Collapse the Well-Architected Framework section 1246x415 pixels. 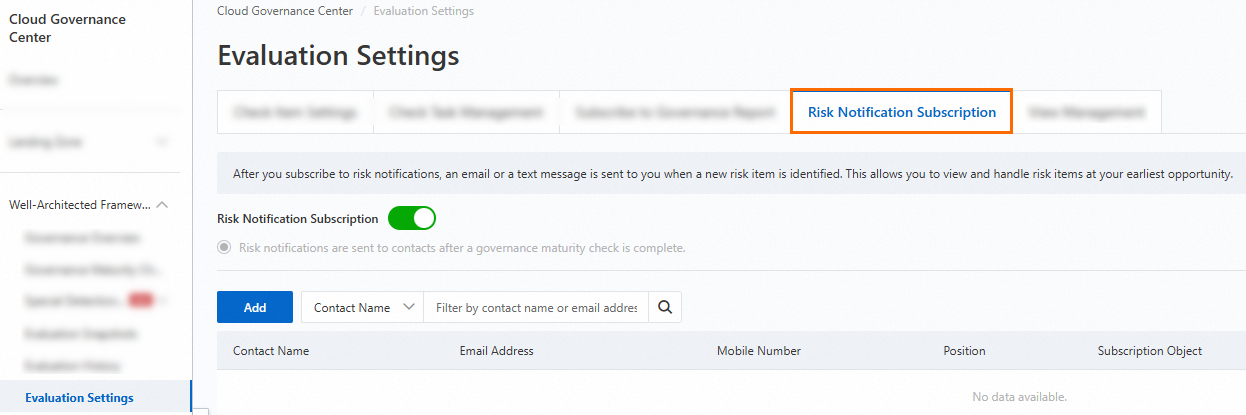point(163,205)
